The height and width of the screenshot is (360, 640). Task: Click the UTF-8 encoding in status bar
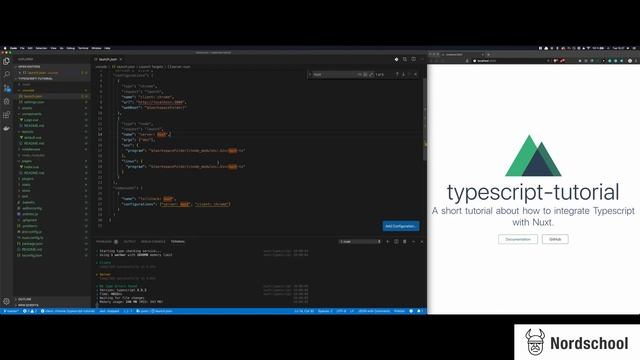(341, 311)
